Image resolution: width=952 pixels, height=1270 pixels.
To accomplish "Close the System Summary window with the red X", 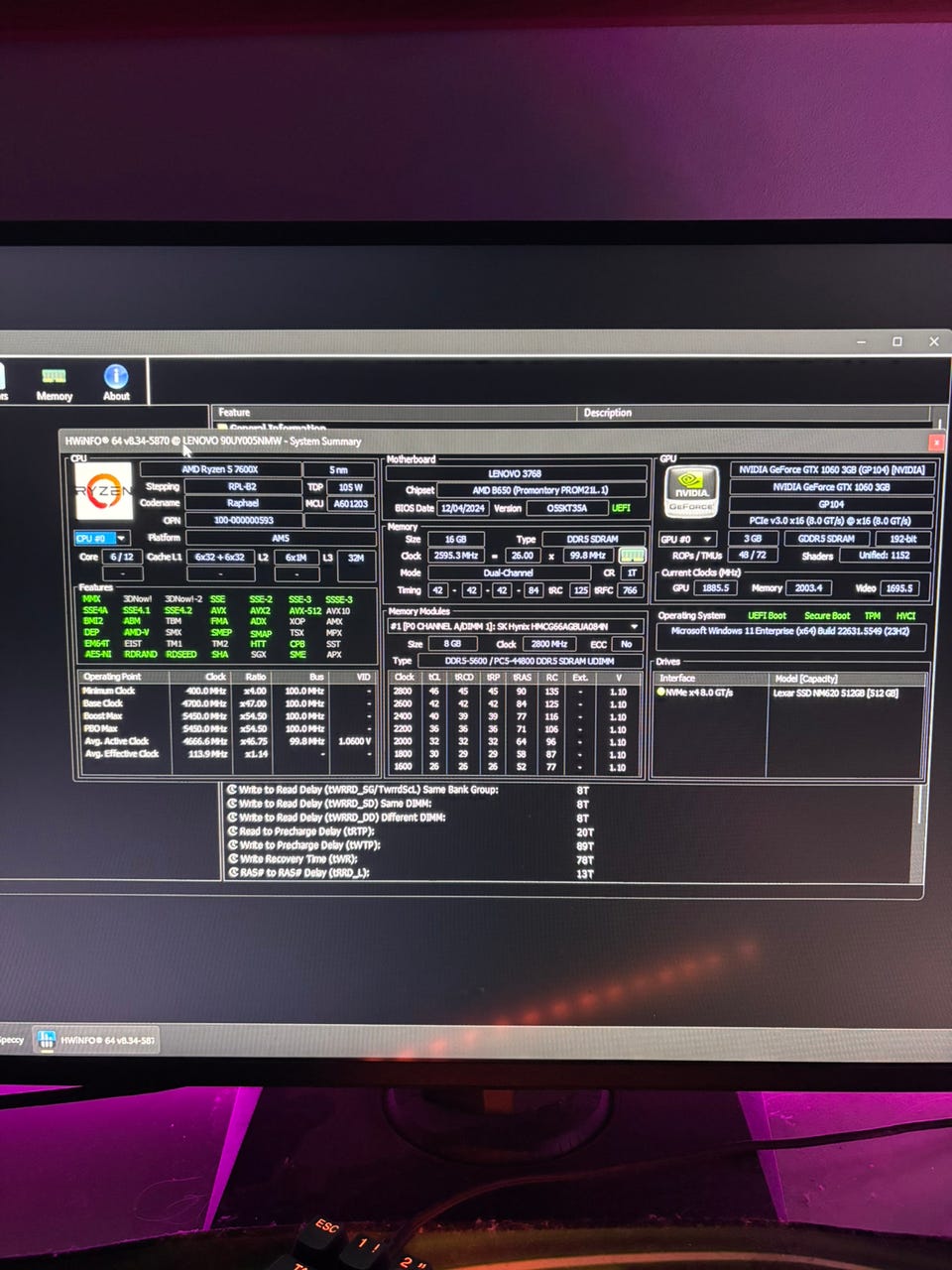I will 935,442.
